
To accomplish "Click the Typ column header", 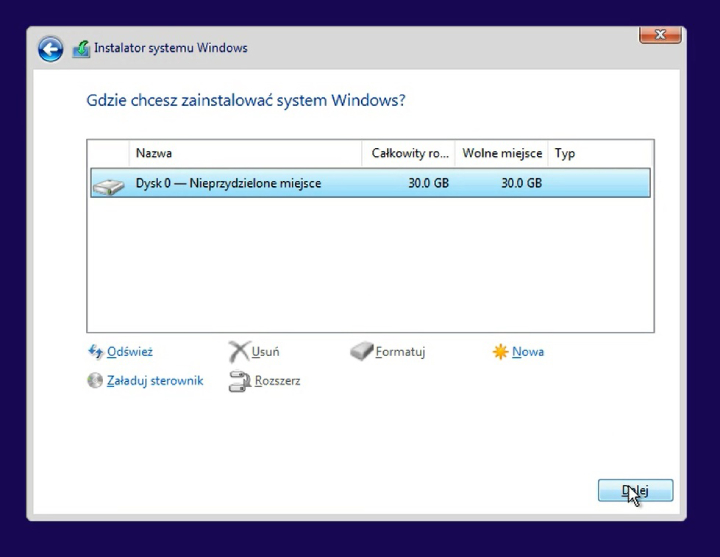I will click(x=565, y=153).
